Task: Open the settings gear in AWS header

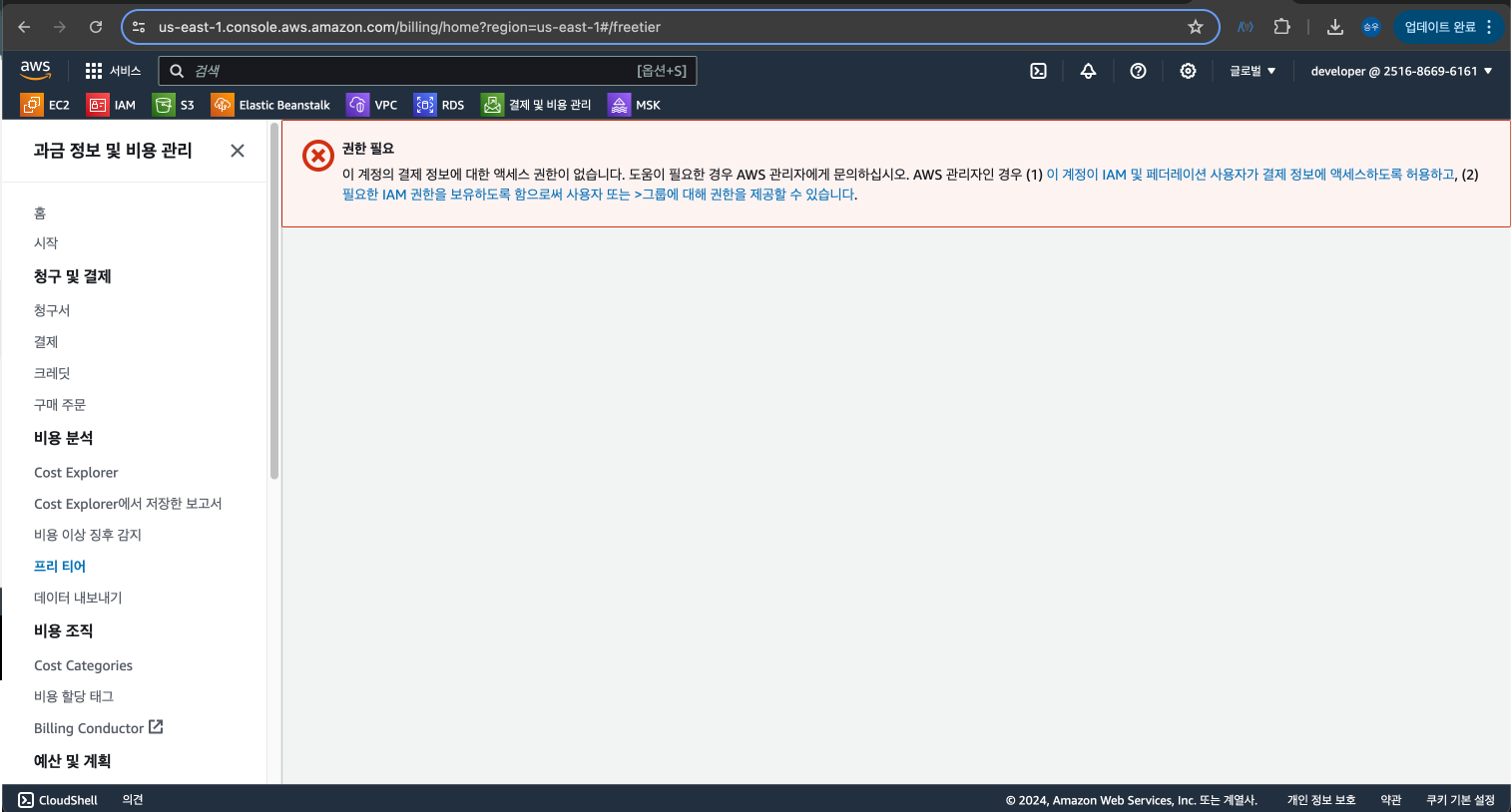Action: (x=1188, y=71)
